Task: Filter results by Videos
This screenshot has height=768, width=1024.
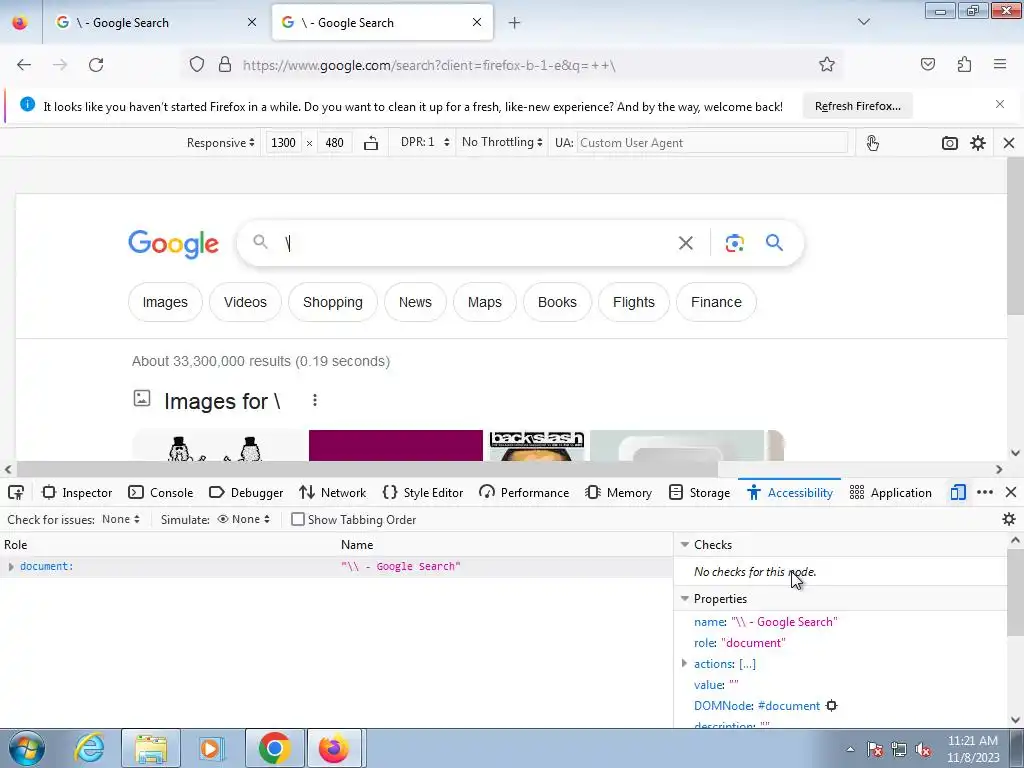Action: tap(245, 302)
